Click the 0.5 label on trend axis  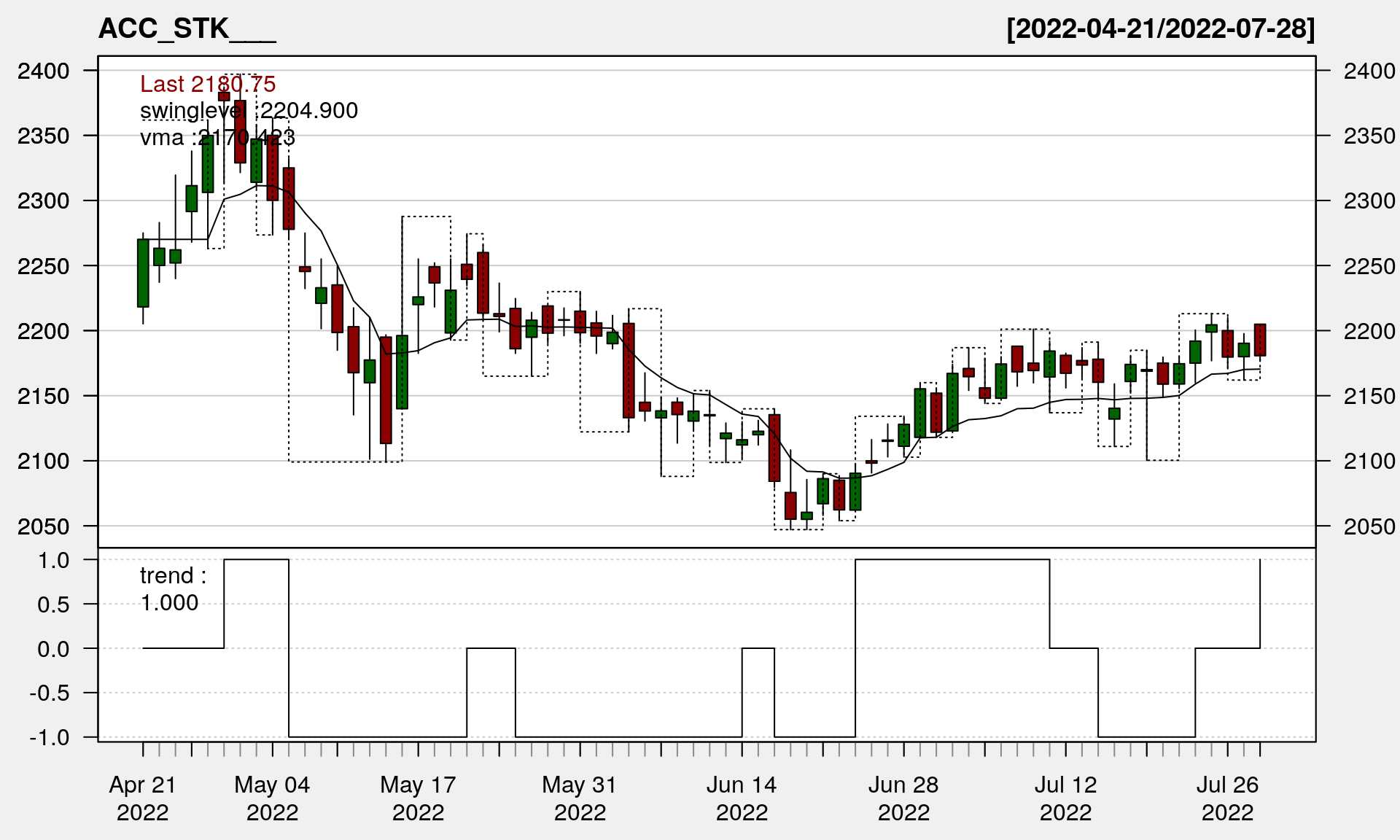54,604
